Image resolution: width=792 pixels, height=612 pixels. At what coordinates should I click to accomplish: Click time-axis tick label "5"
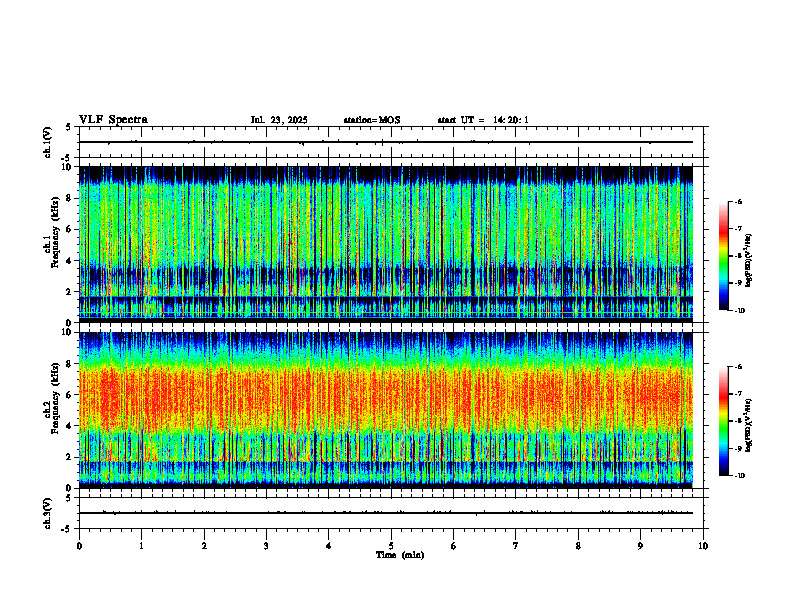[x=391, y=546]
